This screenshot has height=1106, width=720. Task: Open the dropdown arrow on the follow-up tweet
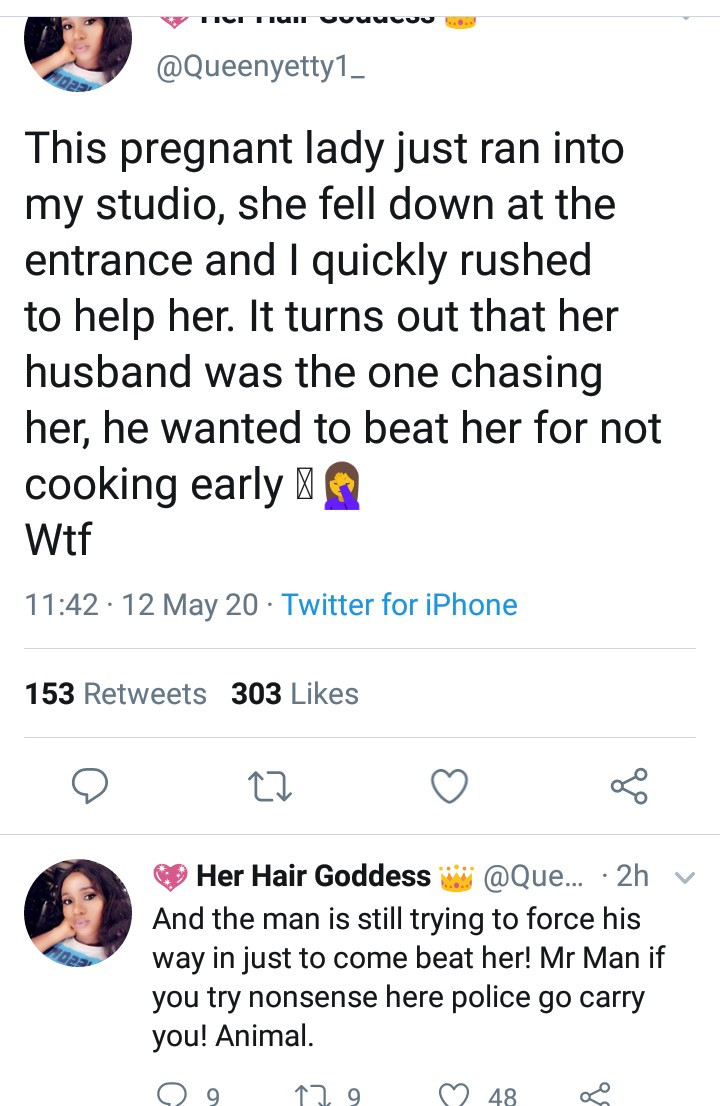coord(685,878)
